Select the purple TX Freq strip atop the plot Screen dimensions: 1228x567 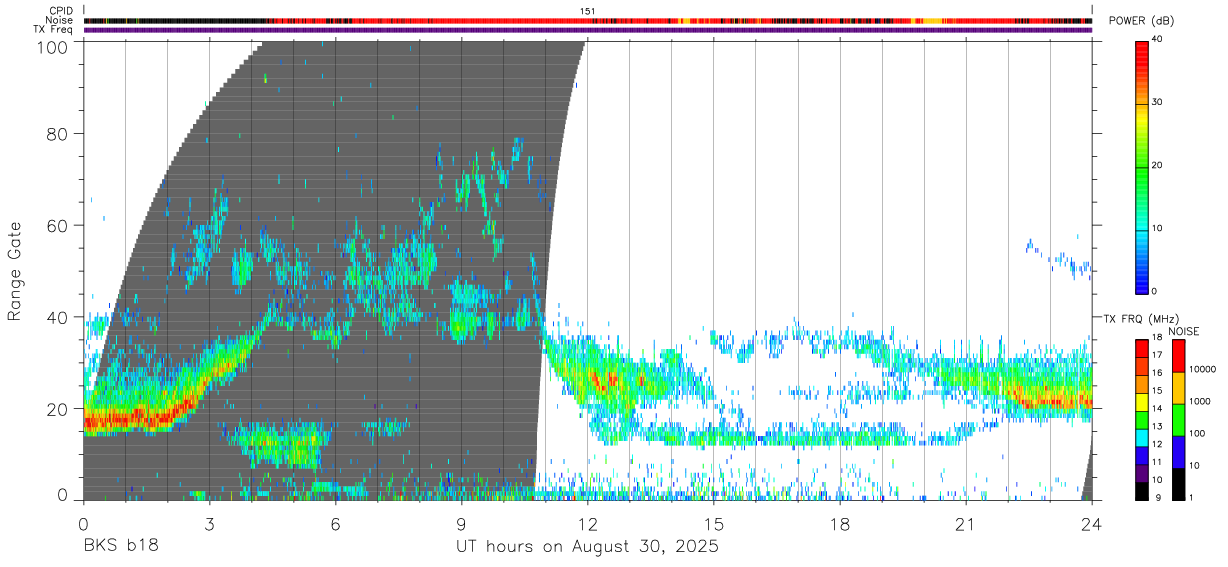tap(587, 30)
